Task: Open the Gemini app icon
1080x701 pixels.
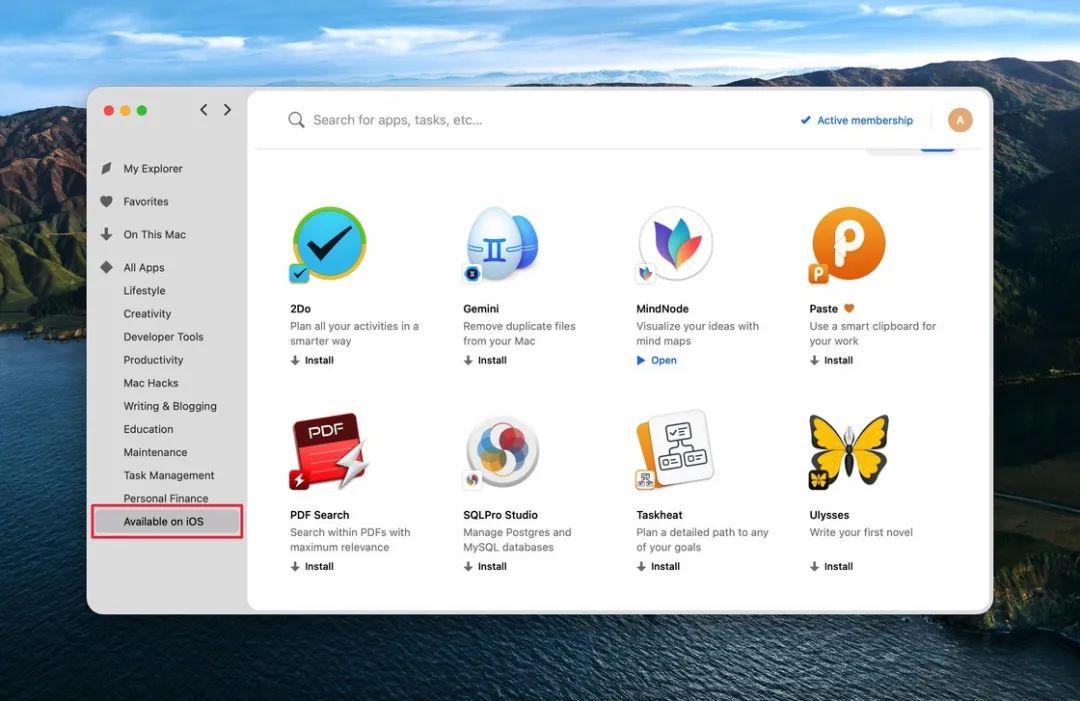Action: (502, 244)
